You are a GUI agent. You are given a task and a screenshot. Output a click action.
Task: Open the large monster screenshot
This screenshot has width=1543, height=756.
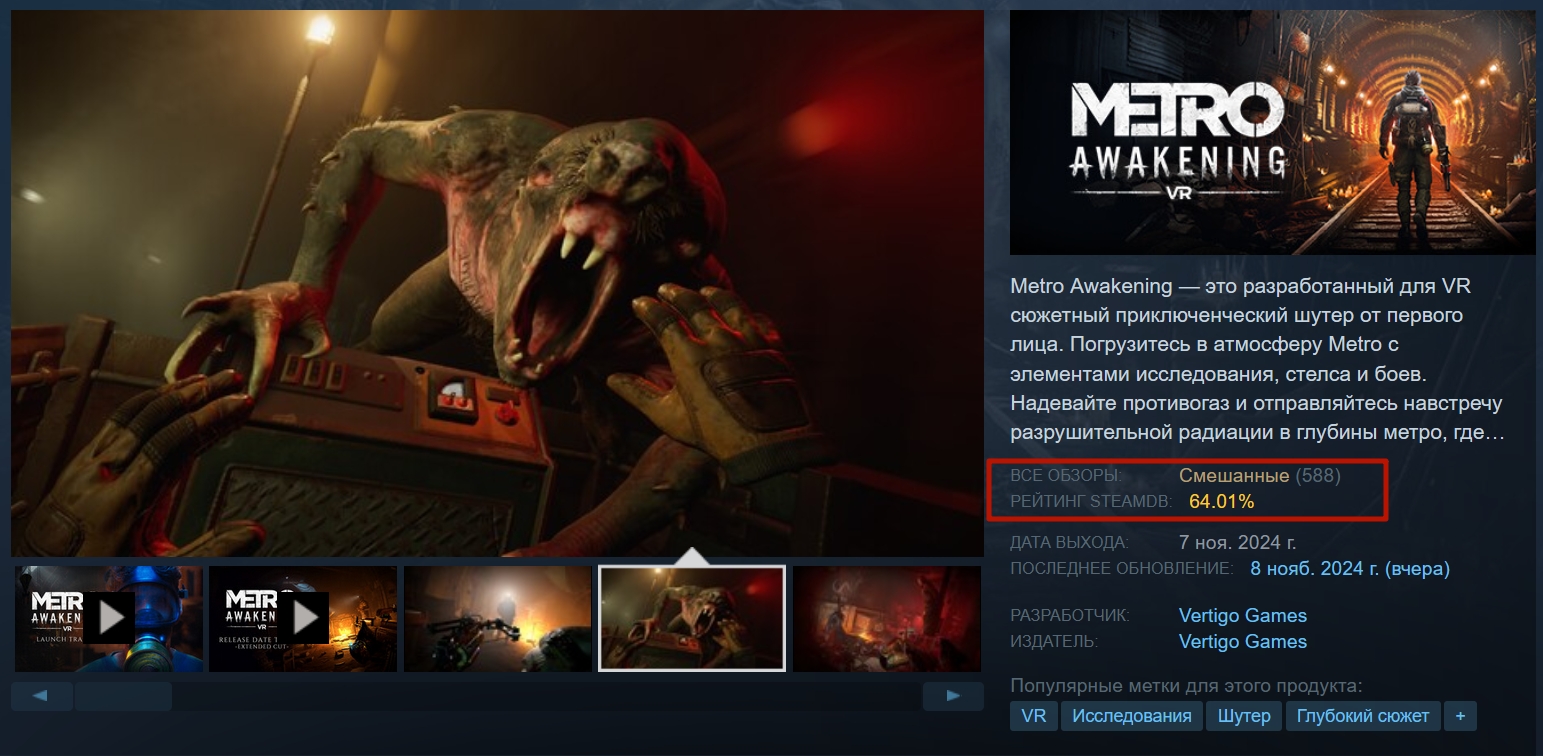(497, 283)
